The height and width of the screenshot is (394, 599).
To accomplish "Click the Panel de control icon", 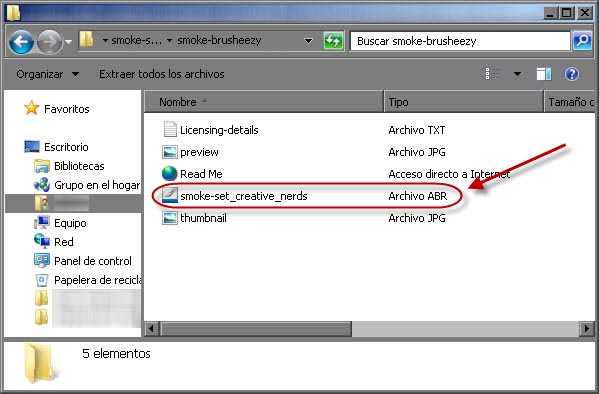I will click(x=42, y=260).
